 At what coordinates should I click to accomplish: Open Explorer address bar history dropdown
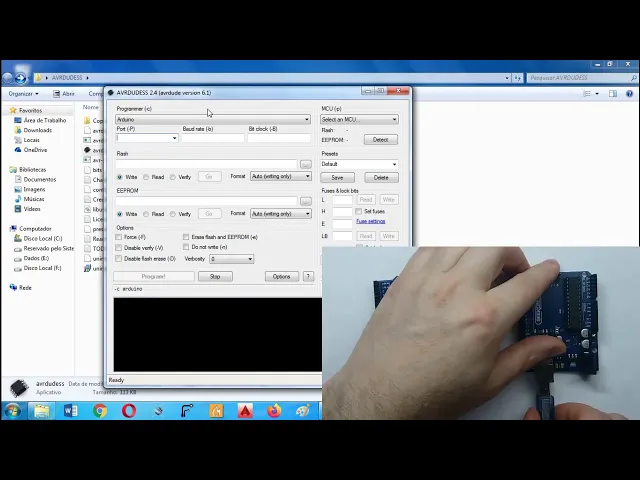click(507, 78)
